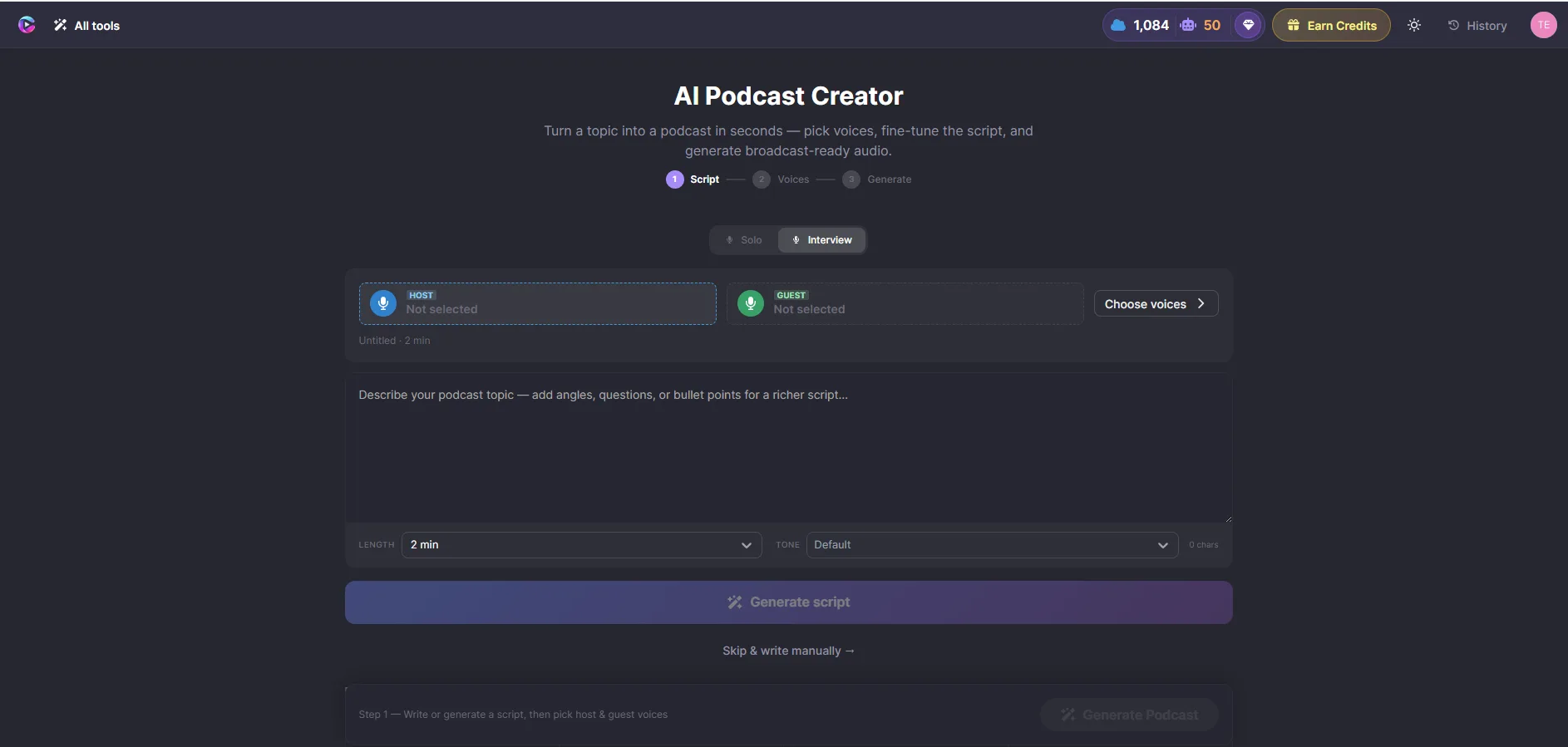1568x747 pixels.
Task: Select the Host voice slot
Action: [537, 303]
